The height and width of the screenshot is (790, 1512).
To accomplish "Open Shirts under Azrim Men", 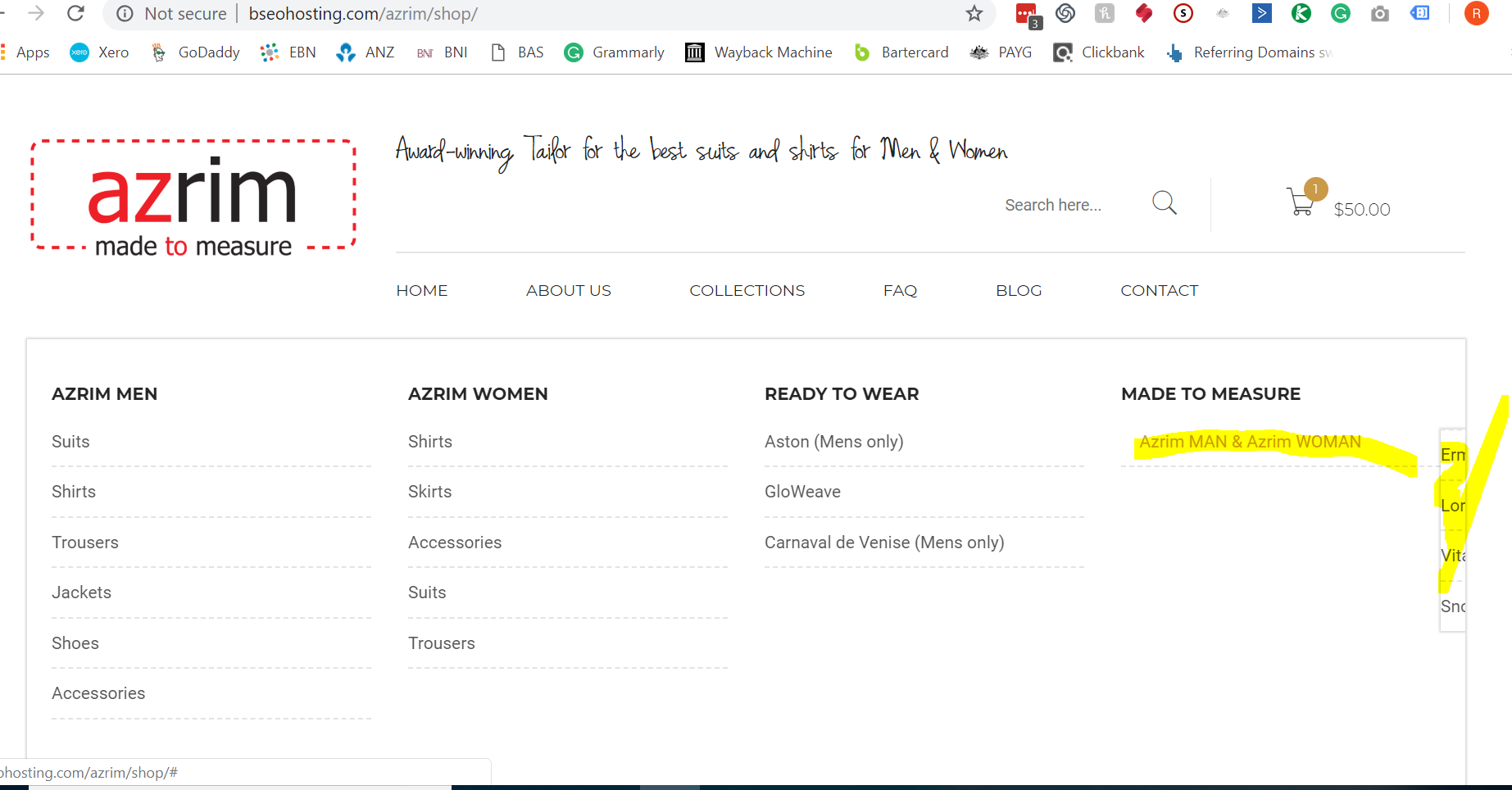I will (x=74, y=492).
